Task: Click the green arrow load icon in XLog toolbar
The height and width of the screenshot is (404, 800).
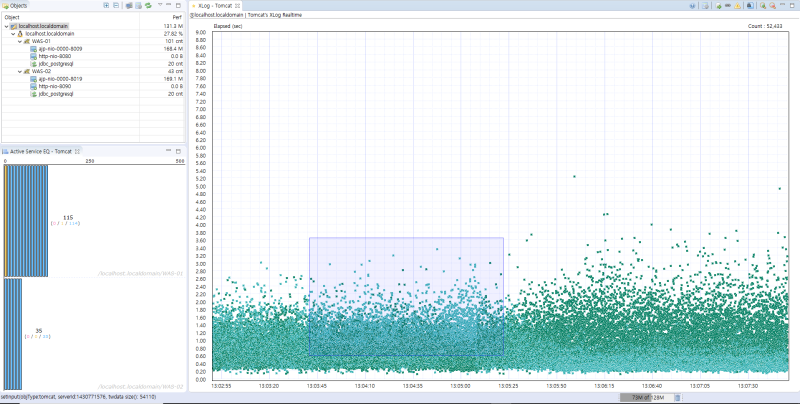Action: [718, 6]
